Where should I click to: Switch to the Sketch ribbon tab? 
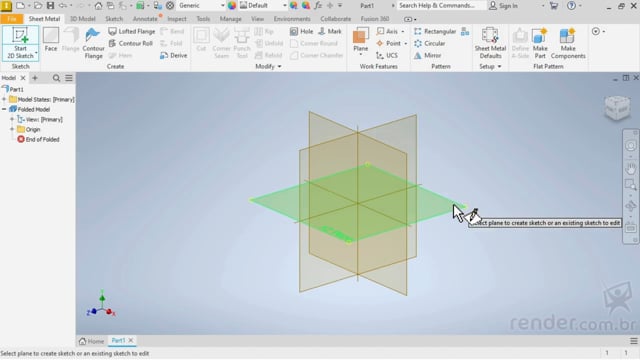pyautogui.click(x=114, y=19)
